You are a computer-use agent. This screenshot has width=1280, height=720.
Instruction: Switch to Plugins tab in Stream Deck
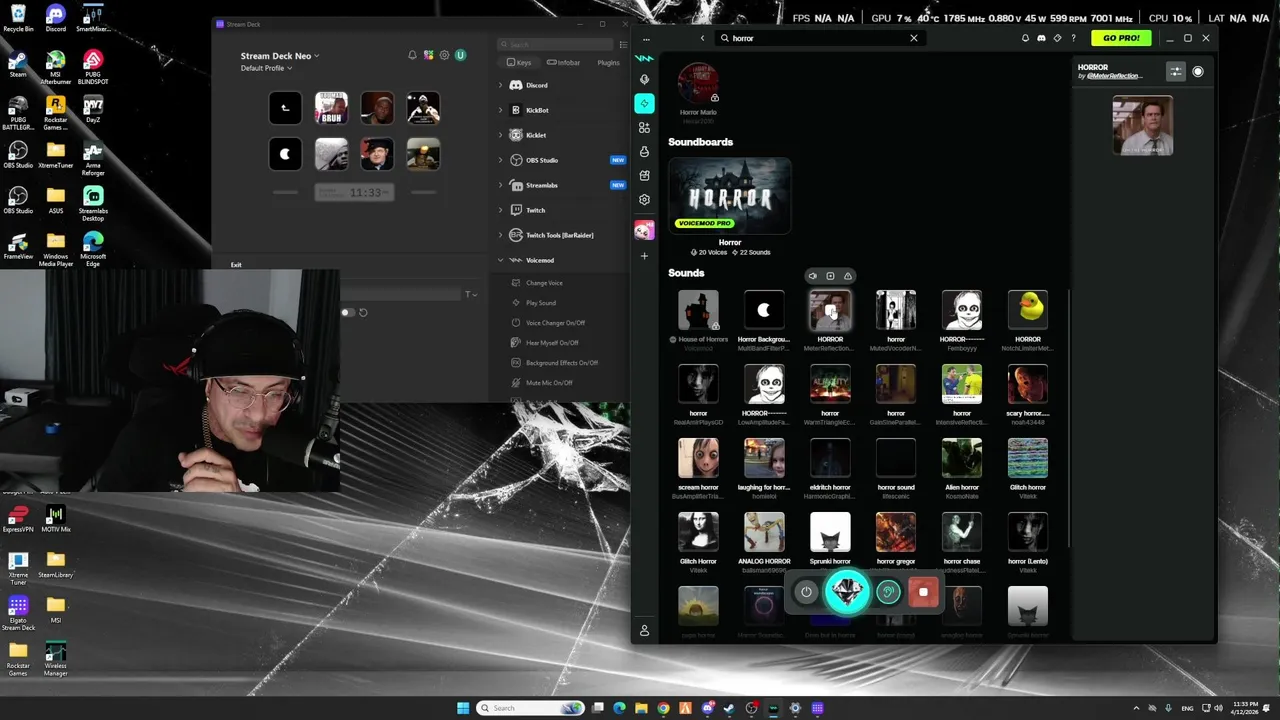[x=608, y=63]
